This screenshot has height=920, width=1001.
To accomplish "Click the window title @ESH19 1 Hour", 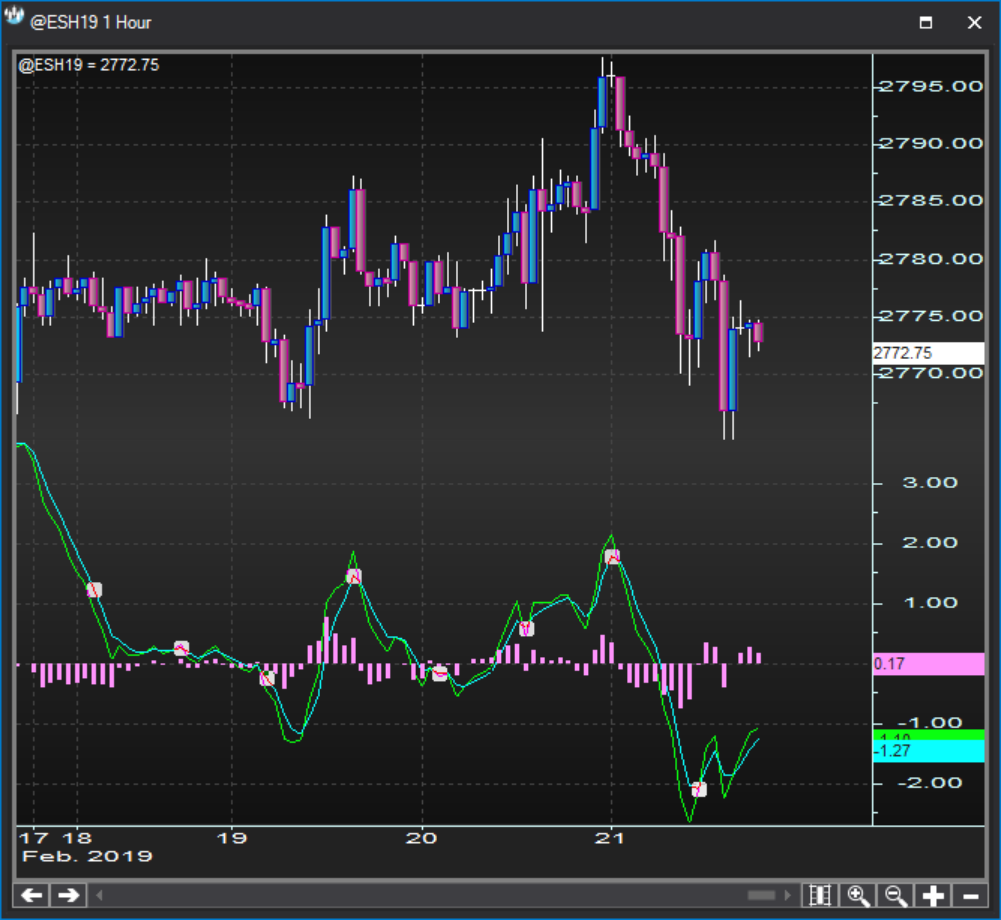I will 91,22.
